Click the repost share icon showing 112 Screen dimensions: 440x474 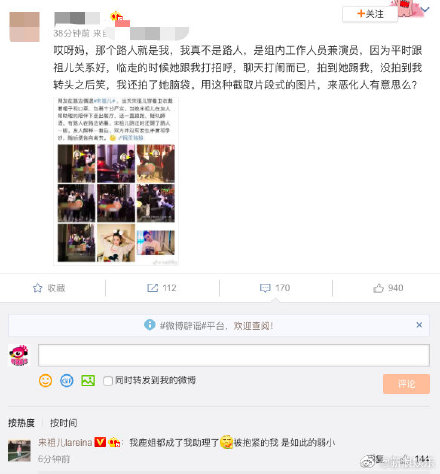(x=152, y=288)
